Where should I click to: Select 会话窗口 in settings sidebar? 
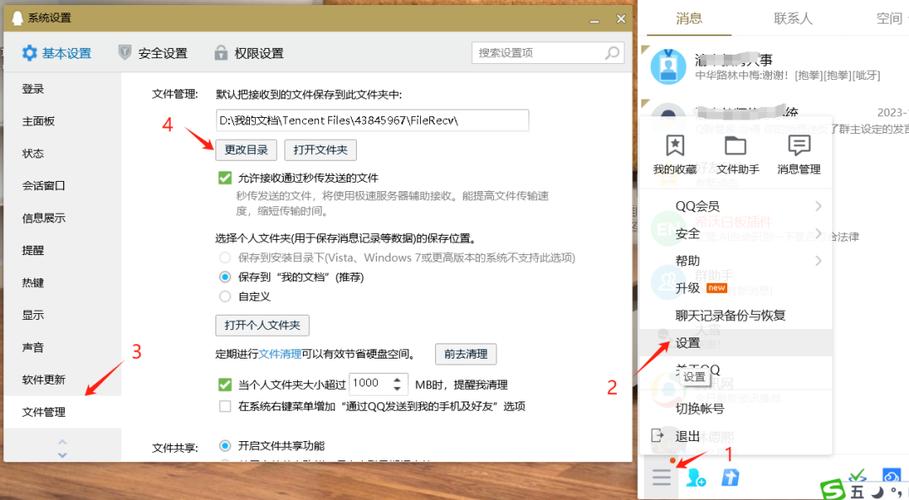(x=43, y=186)
